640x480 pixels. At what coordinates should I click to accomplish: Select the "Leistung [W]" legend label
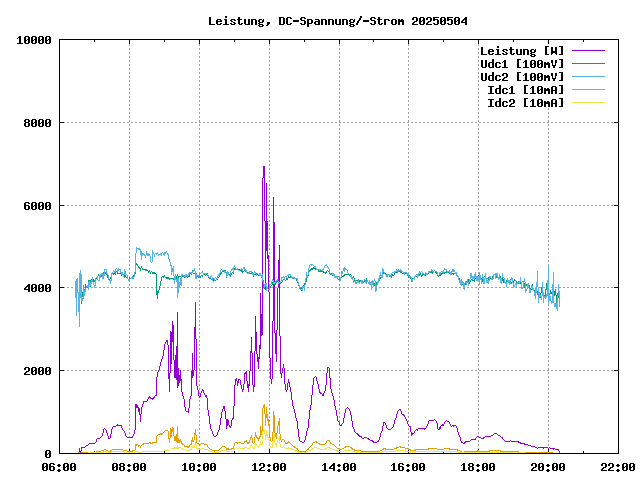(521, 51)
